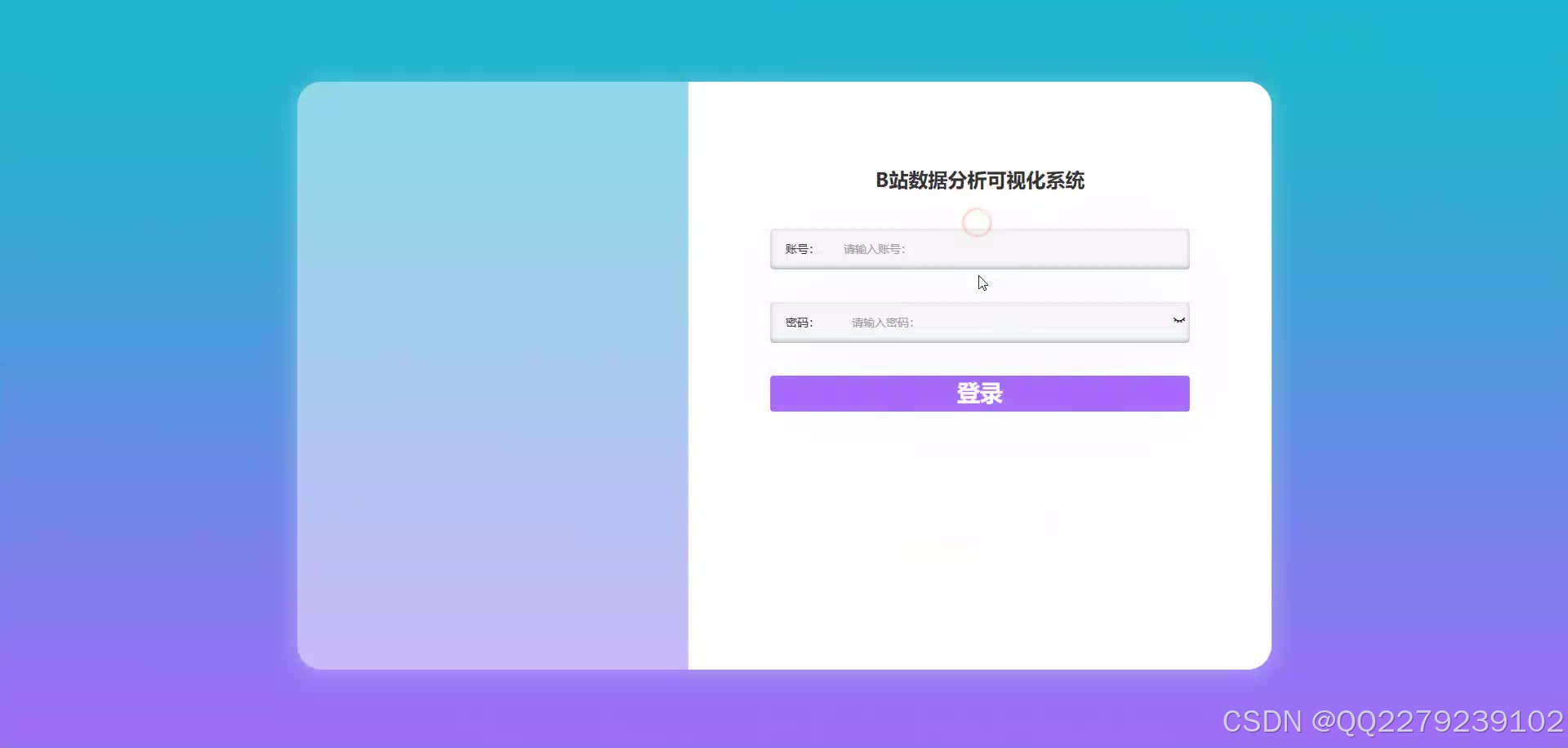Click the B站数据分析可视化系统 title
This screenshot has height=748, width=1568.
[979, 180]
